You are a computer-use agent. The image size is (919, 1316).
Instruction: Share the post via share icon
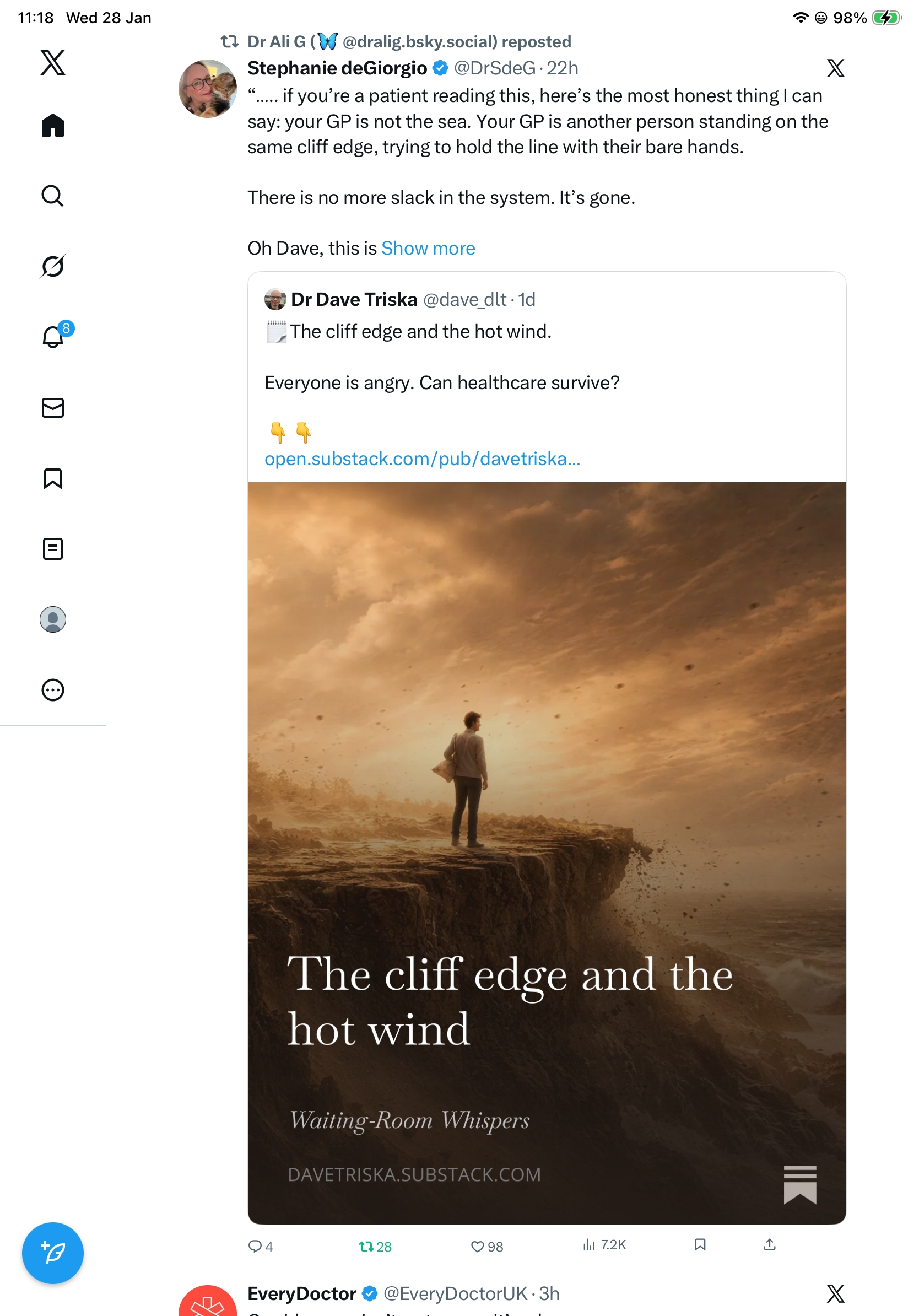click(x=770, y=1244)
